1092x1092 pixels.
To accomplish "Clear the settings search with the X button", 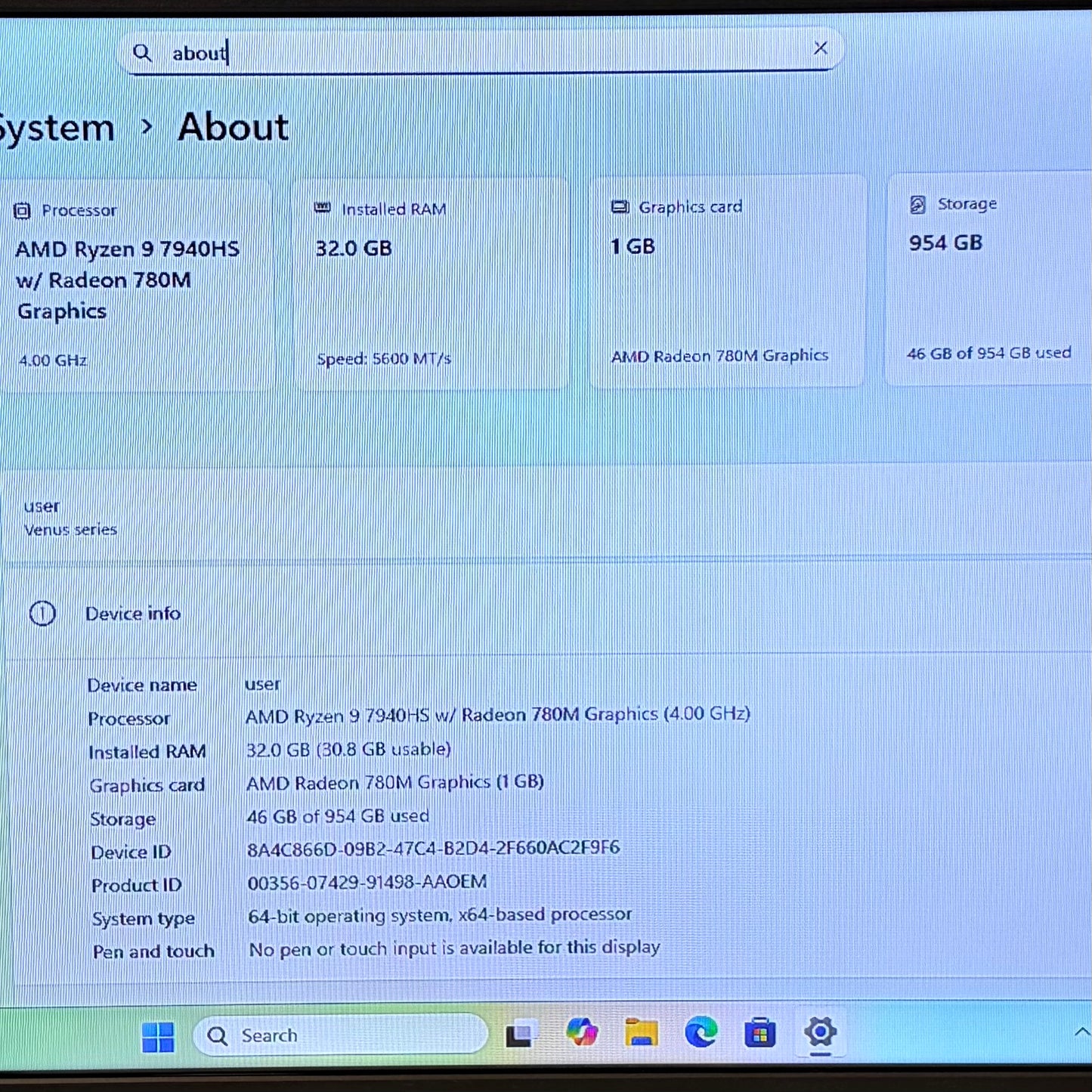I will click(820, 48).
